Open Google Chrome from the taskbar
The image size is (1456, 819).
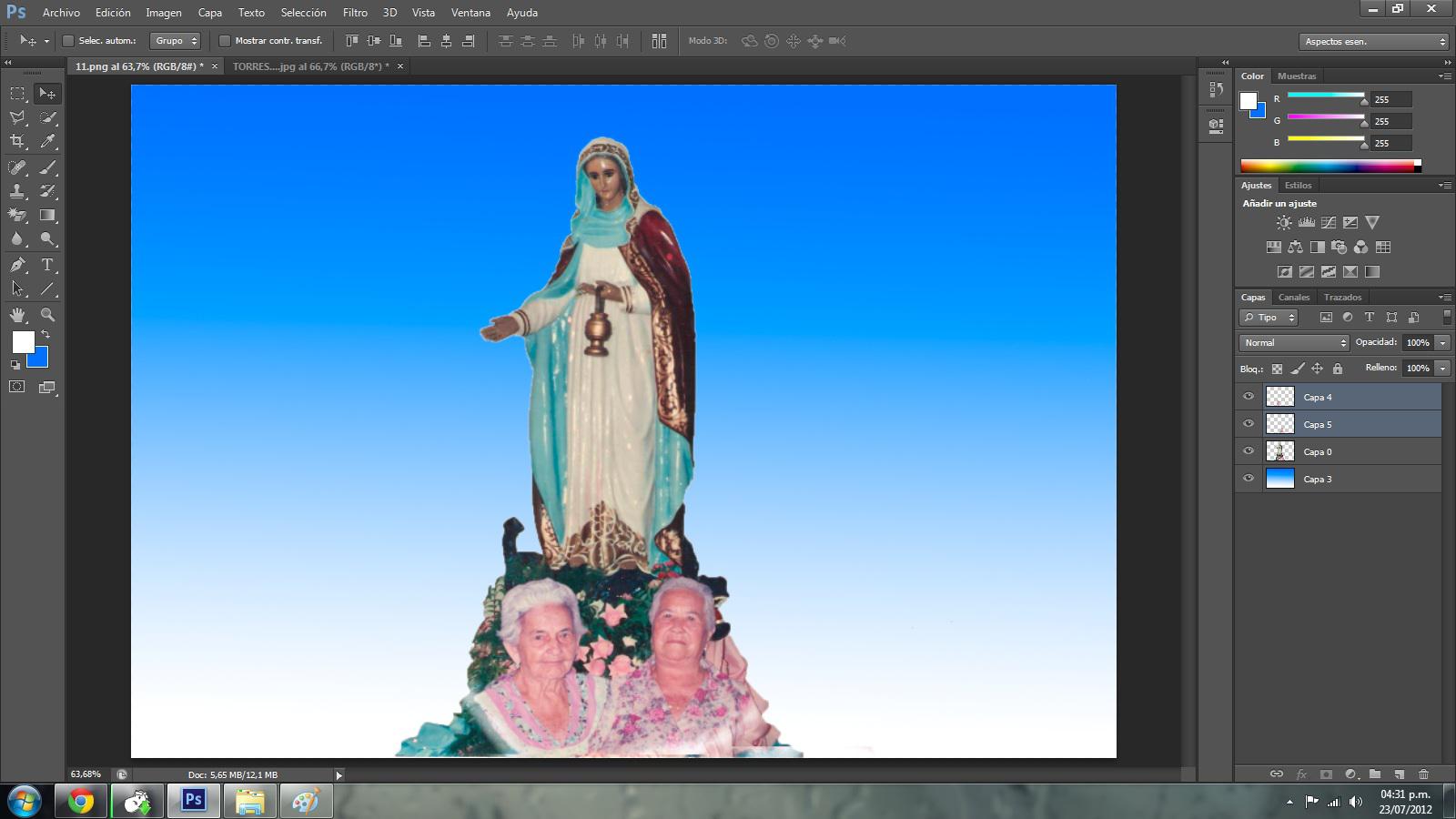pyautogui.click(x=81, y=802)
